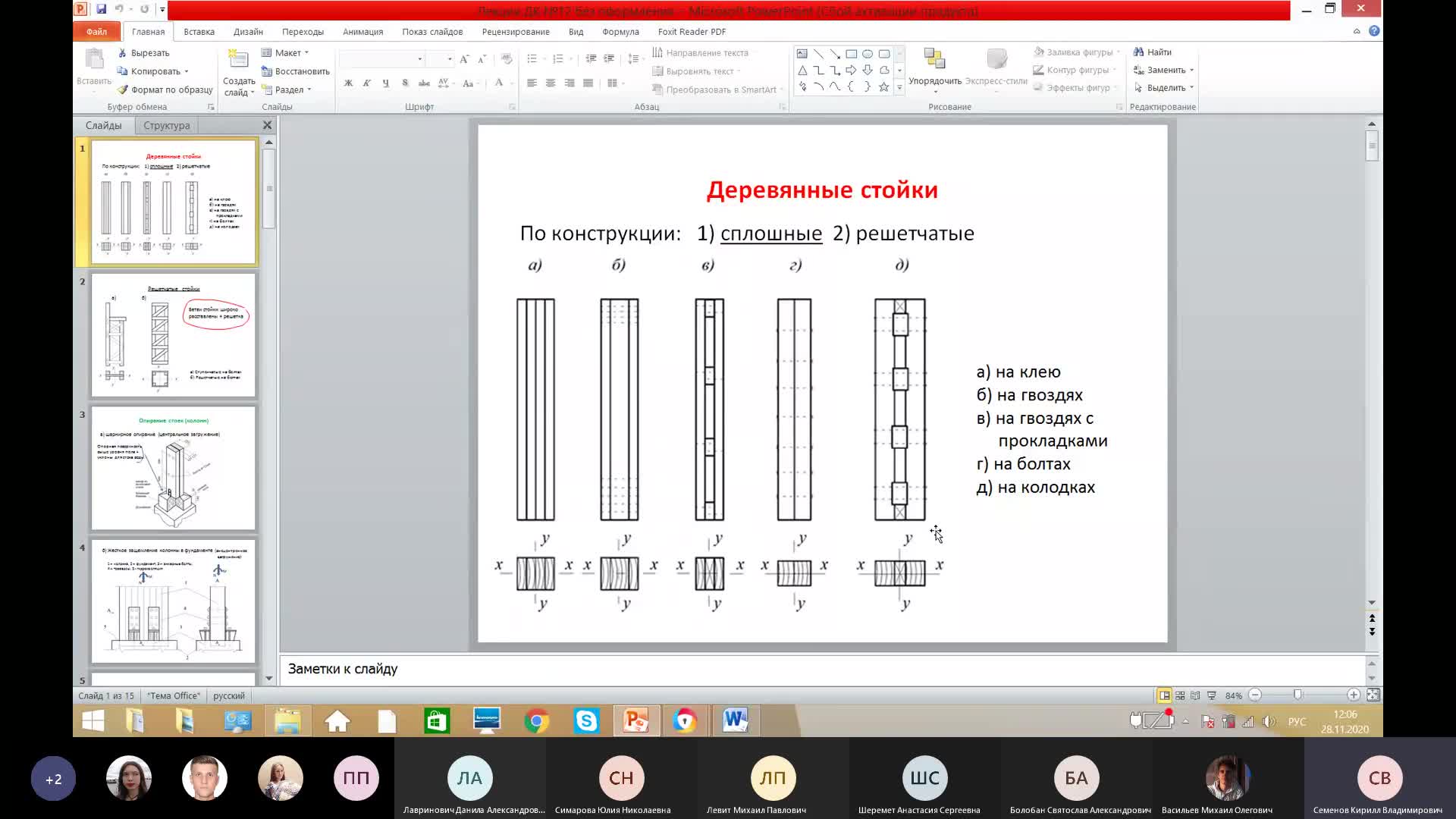Viewport: 1456px width, 819px height.
Task: Switch to Анимация ribbon tab
Action: pyautogui.click(x=362, y=32)
